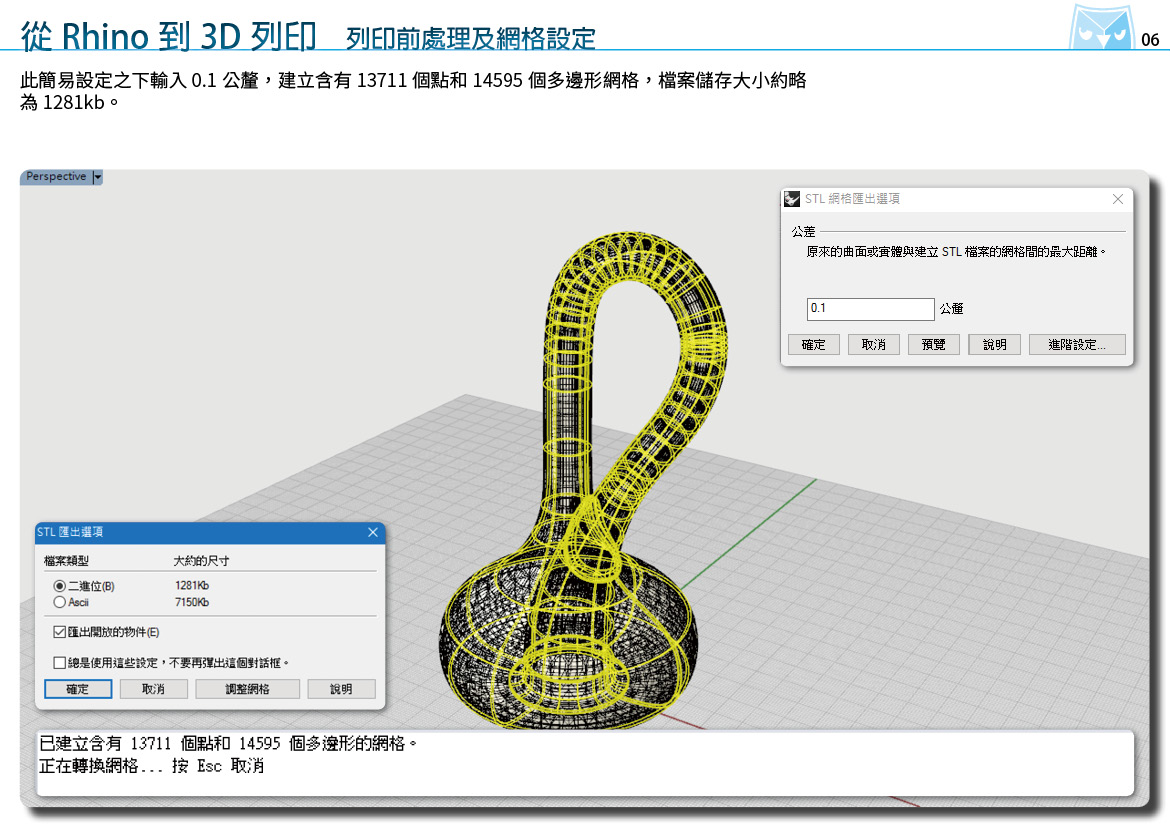Click the yellow Klein bottle model in viewport
1170x827 pixels.
[x=582, y=478]
